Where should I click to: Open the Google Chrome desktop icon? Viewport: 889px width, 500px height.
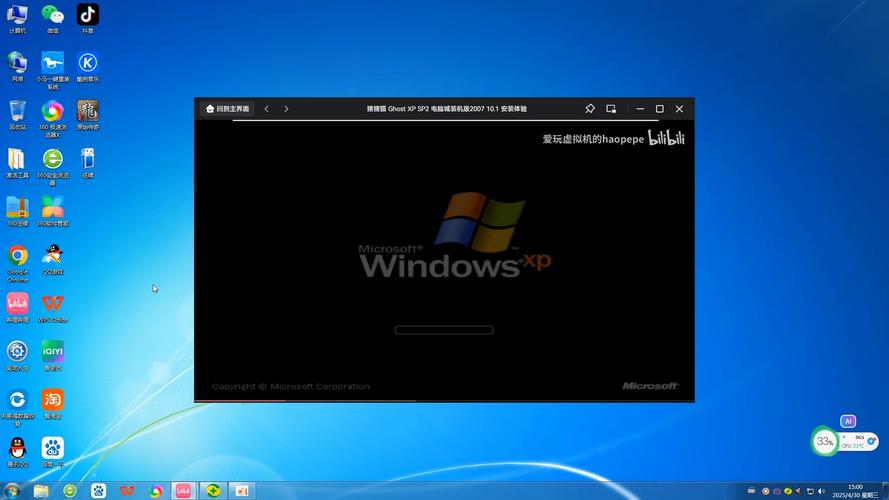click(18, 263)
